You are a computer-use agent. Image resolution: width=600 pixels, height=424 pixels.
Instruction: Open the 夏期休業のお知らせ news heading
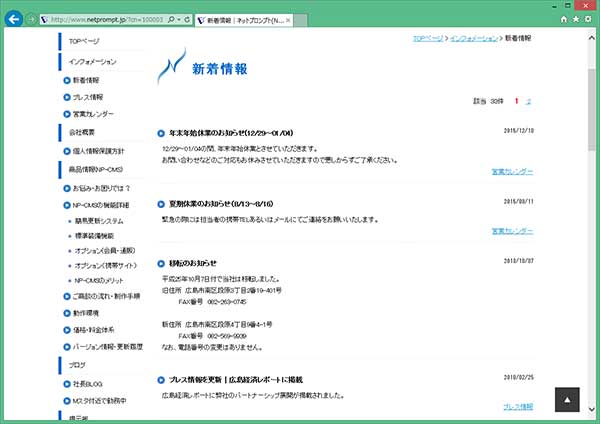click(221, 204)
